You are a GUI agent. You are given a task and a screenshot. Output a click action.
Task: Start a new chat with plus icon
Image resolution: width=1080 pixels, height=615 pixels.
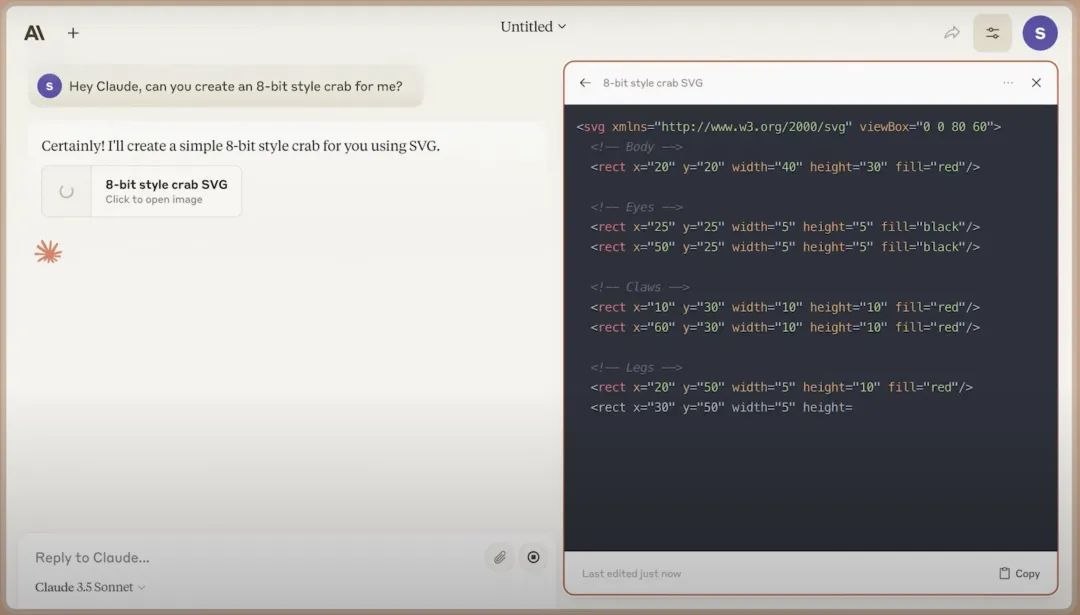(x=73, y=33)
